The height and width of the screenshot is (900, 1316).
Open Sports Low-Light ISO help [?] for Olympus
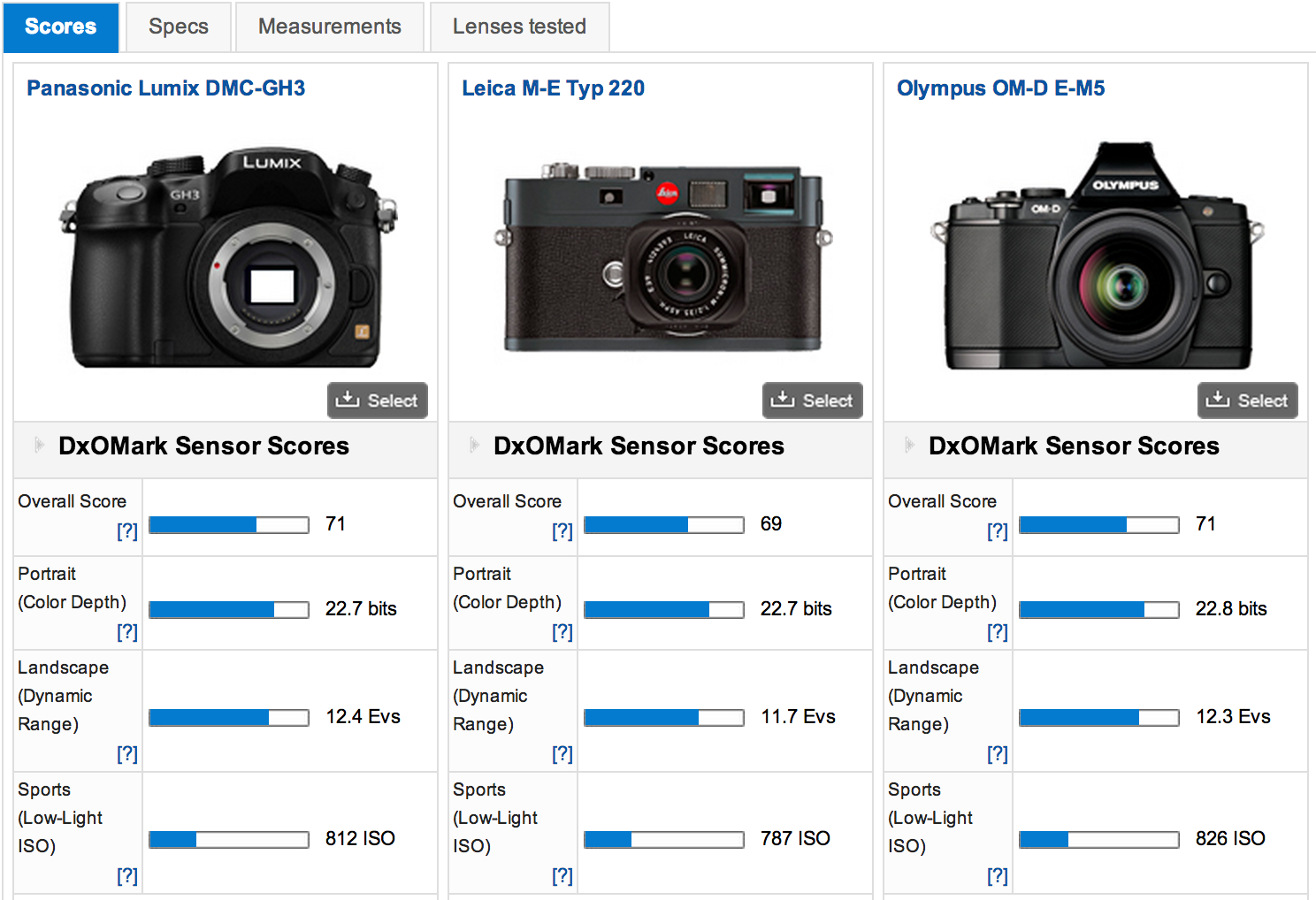coord(998,875)
